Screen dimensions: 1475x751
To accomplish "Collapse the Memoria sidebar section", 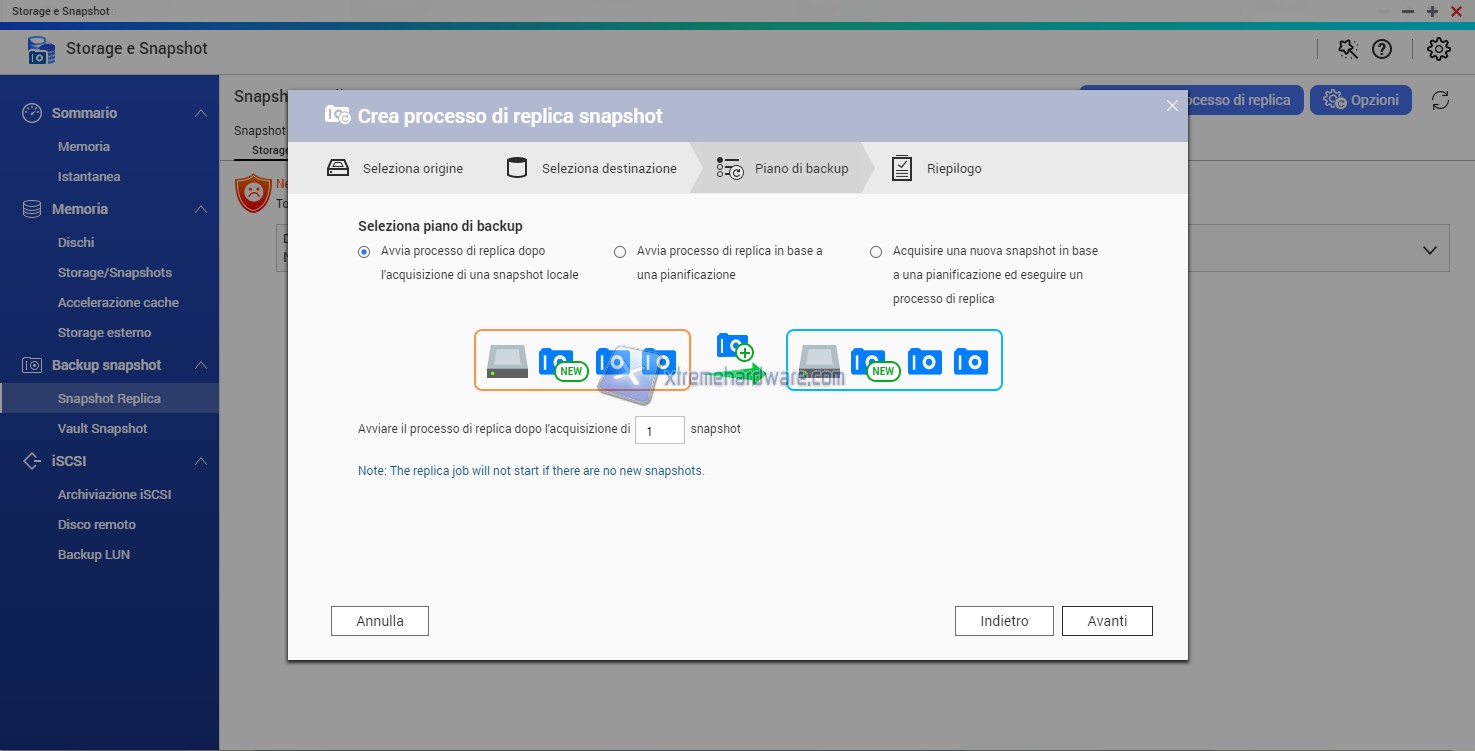I will point(201,209).
